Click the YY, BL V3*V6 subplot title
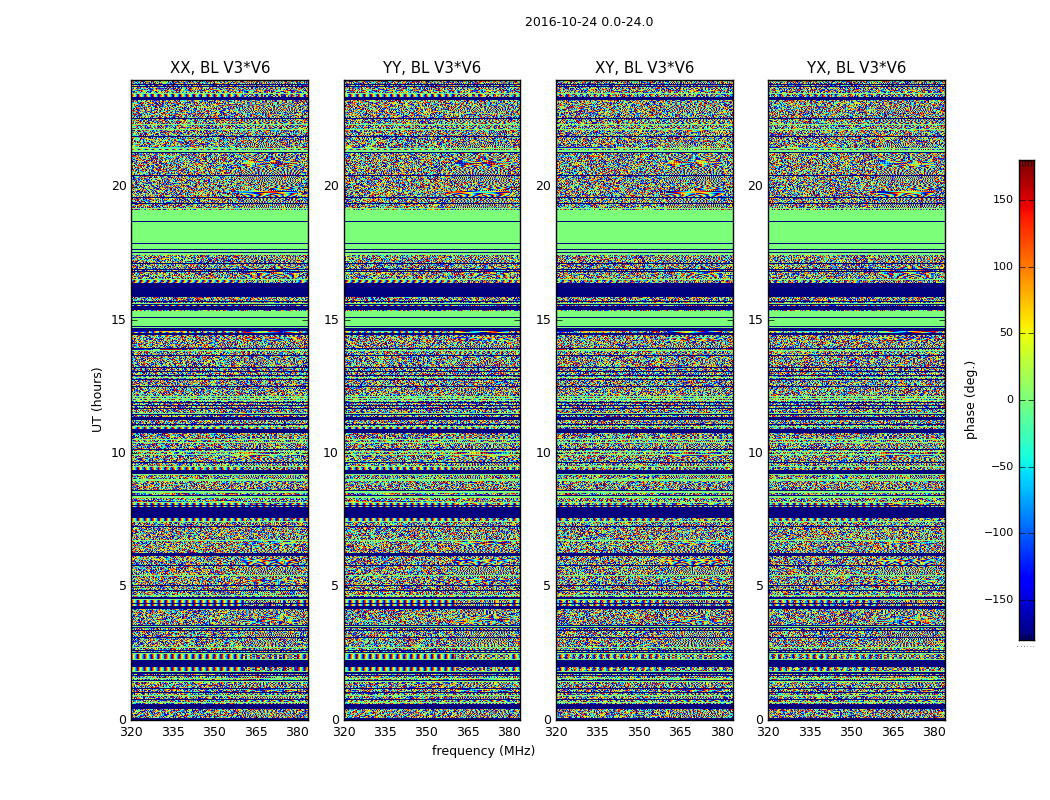1050x800 pixels. (432, 68)
